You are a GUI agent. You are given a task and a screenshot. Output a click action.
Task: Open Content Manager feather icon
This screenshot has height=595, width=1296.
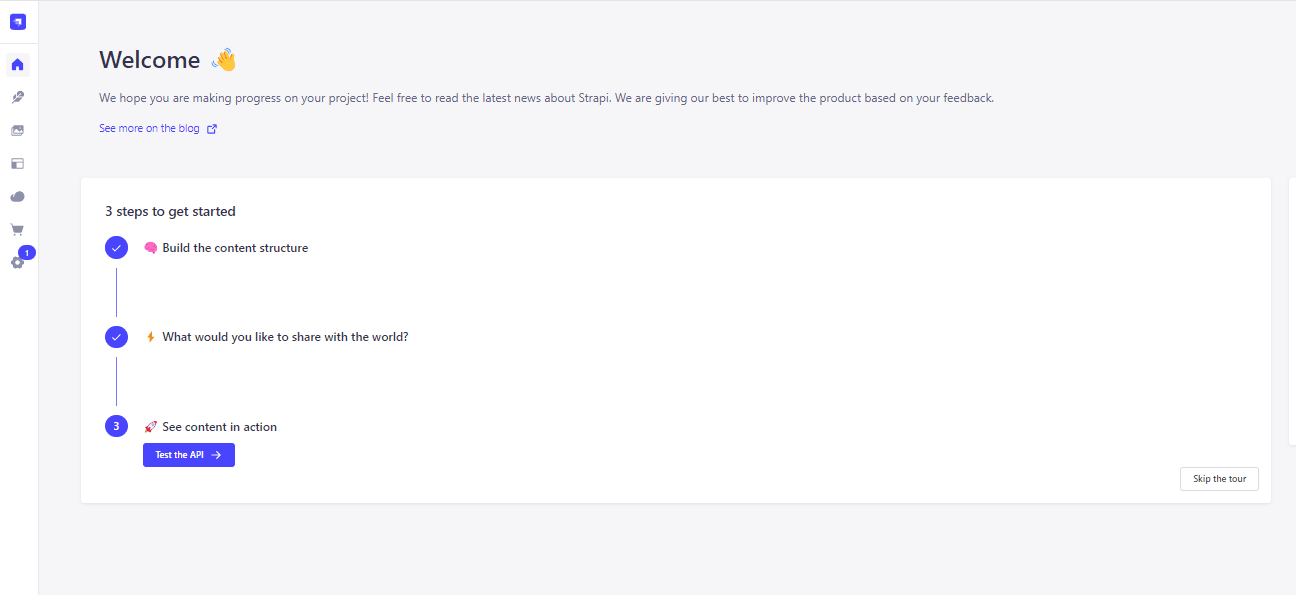tap(18, 98)
